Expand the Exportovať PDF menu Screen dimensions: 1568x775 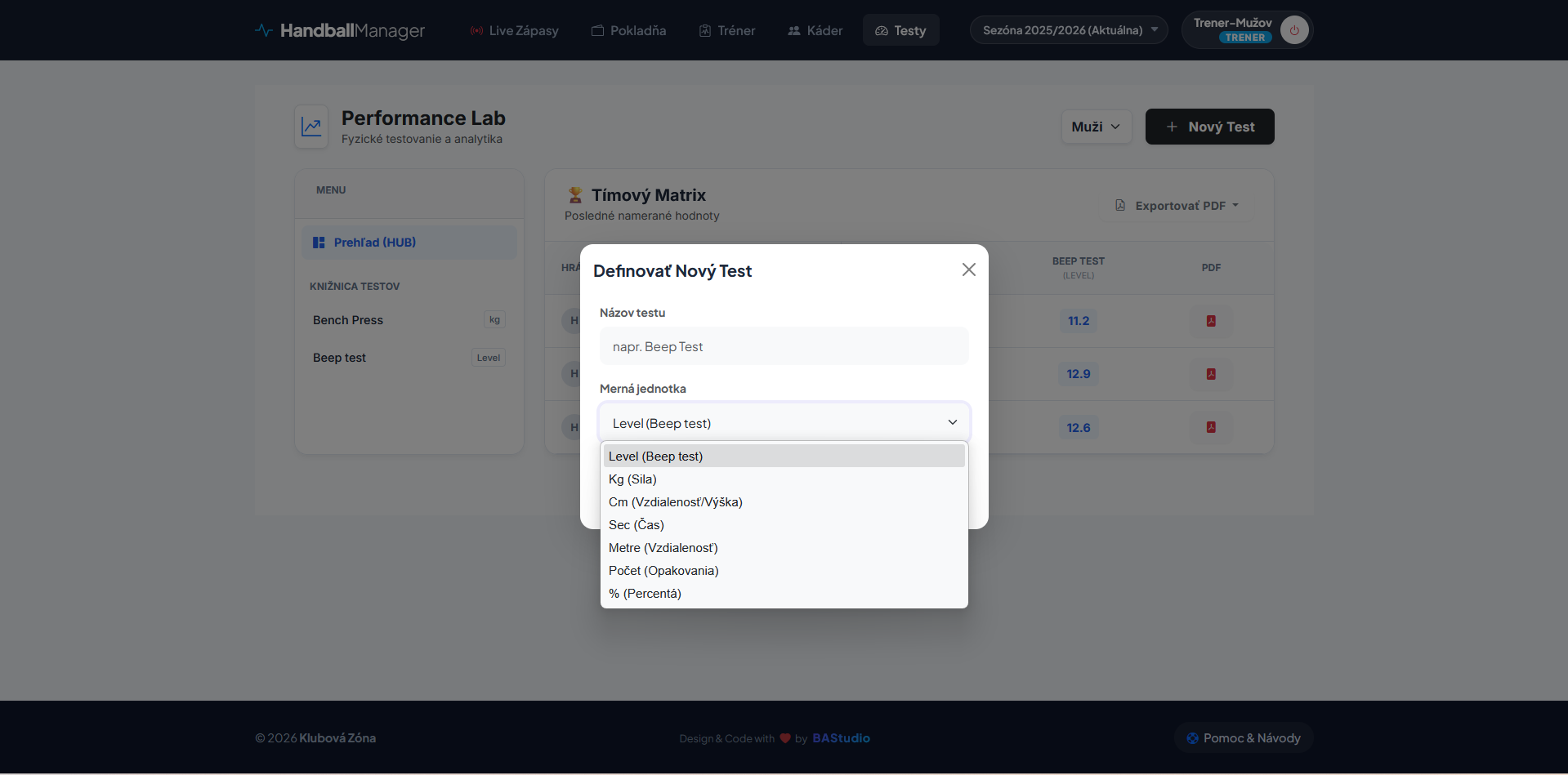pos(1177,206)
